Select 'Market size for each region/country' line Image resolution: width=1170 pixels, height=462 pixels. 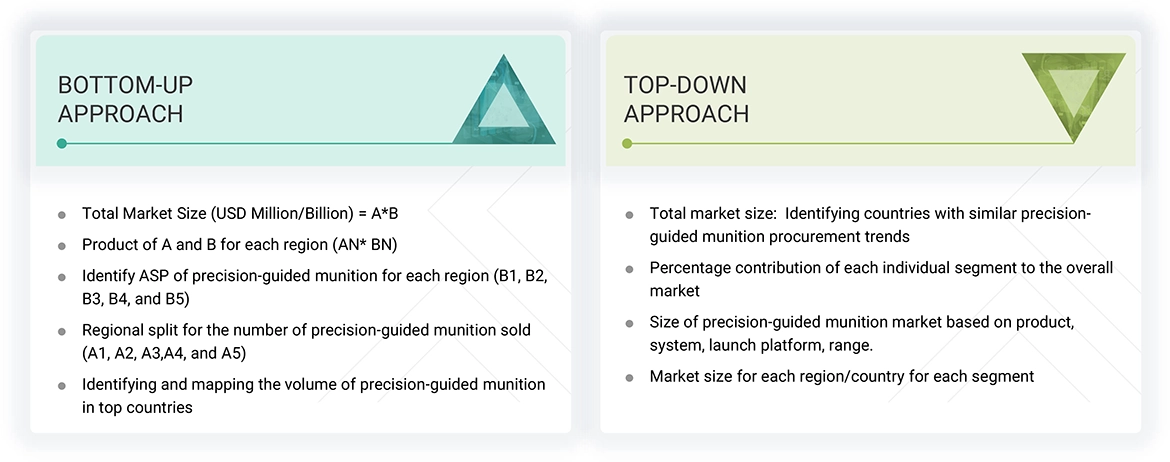841,377
